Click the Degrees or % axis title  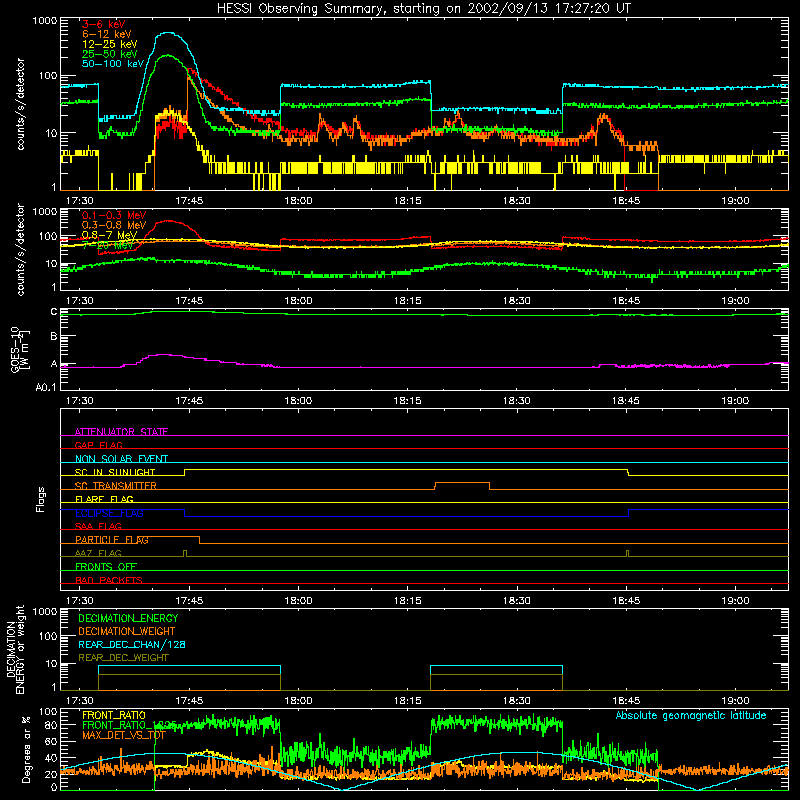point(26,750)
